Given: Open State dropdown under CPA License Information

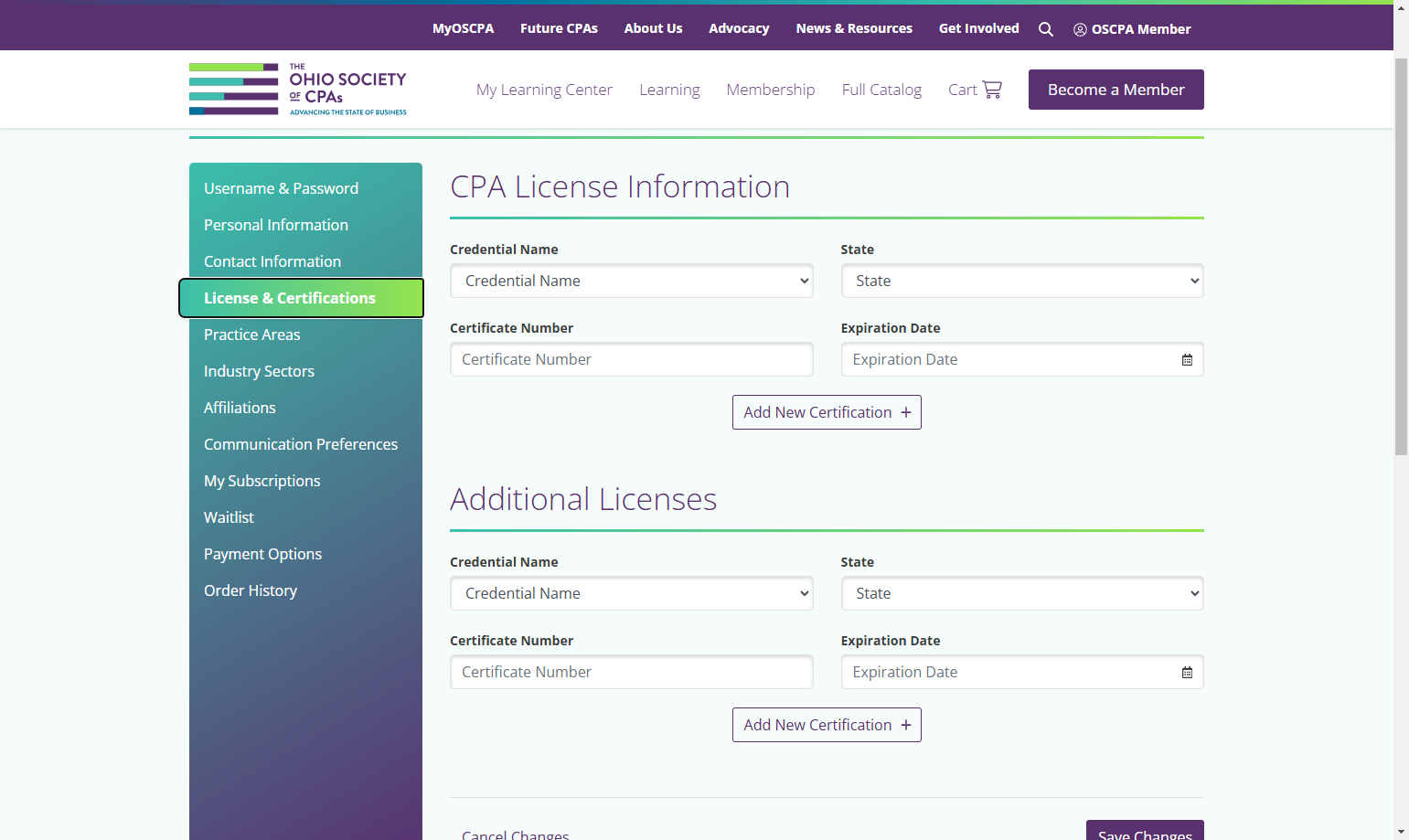Looking at the screenshot, I should pos(1022,281).
